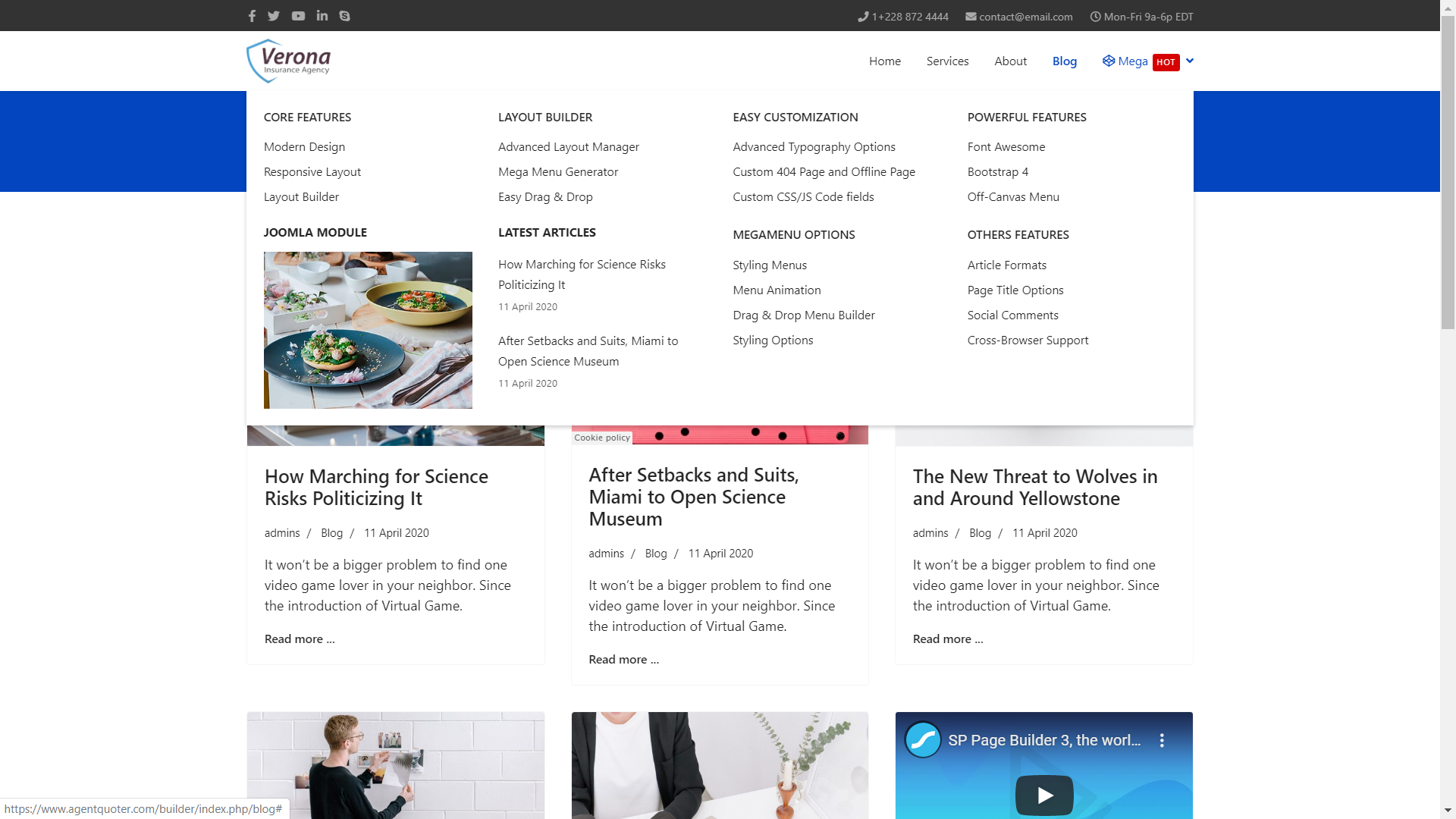Open Advanced Layout Manager link
Image resolution: width=1456 pixels, height=819 pixels.
point(569,147)
